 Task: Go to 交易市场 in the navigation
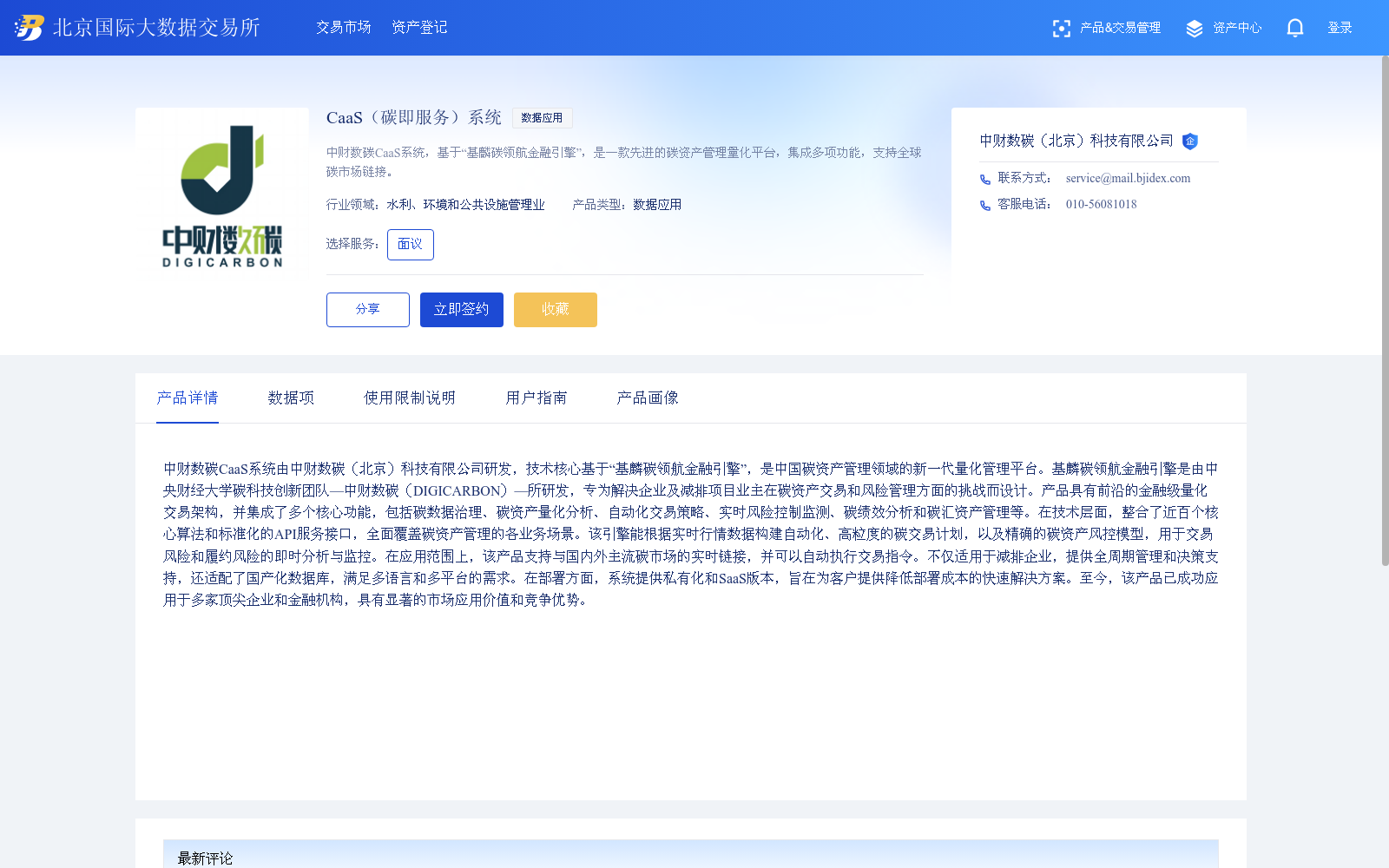click(x=344, y=28)
